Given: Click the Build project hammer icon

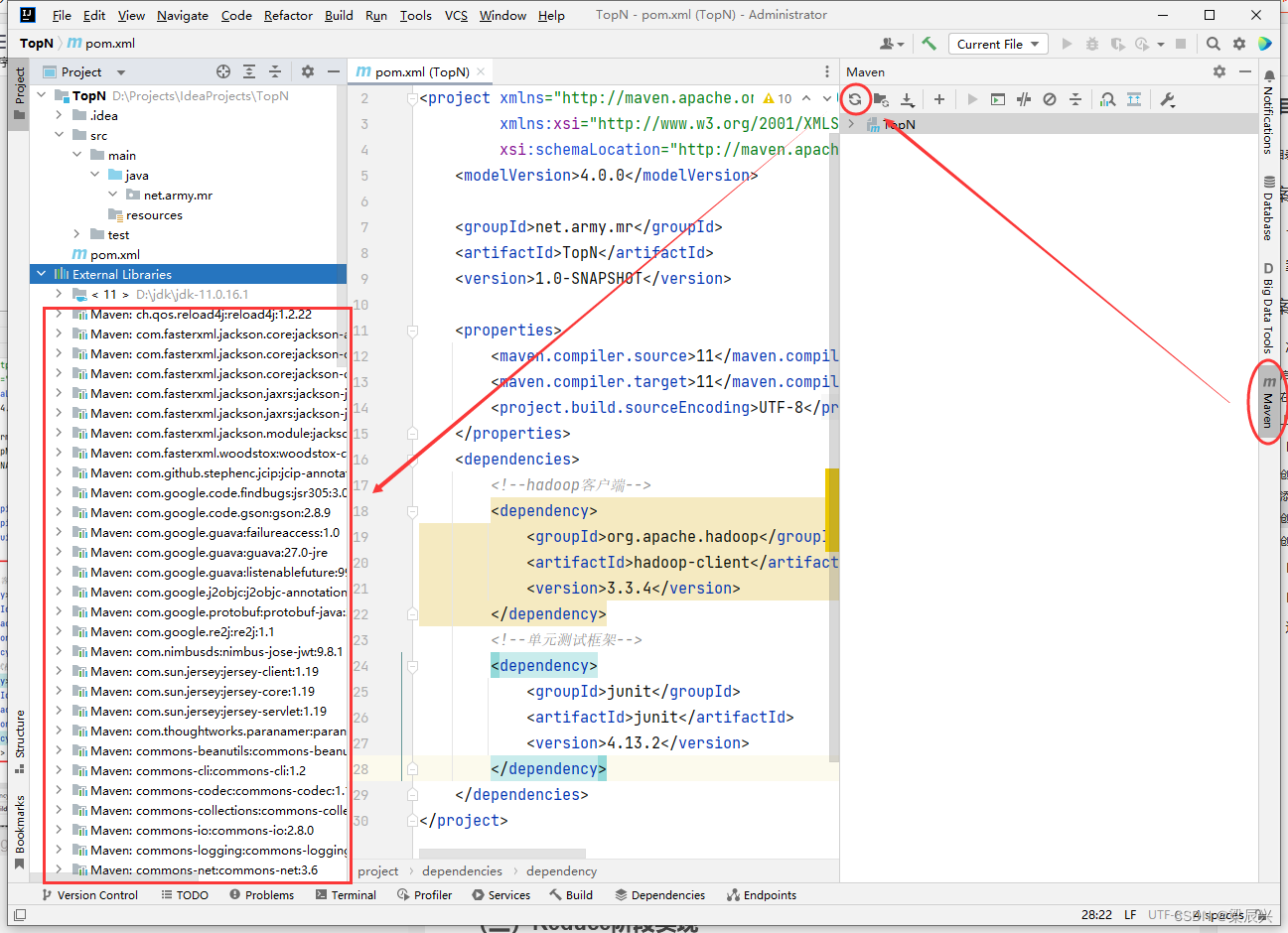Looking at the screenshot, I should (x=930, y=44).
